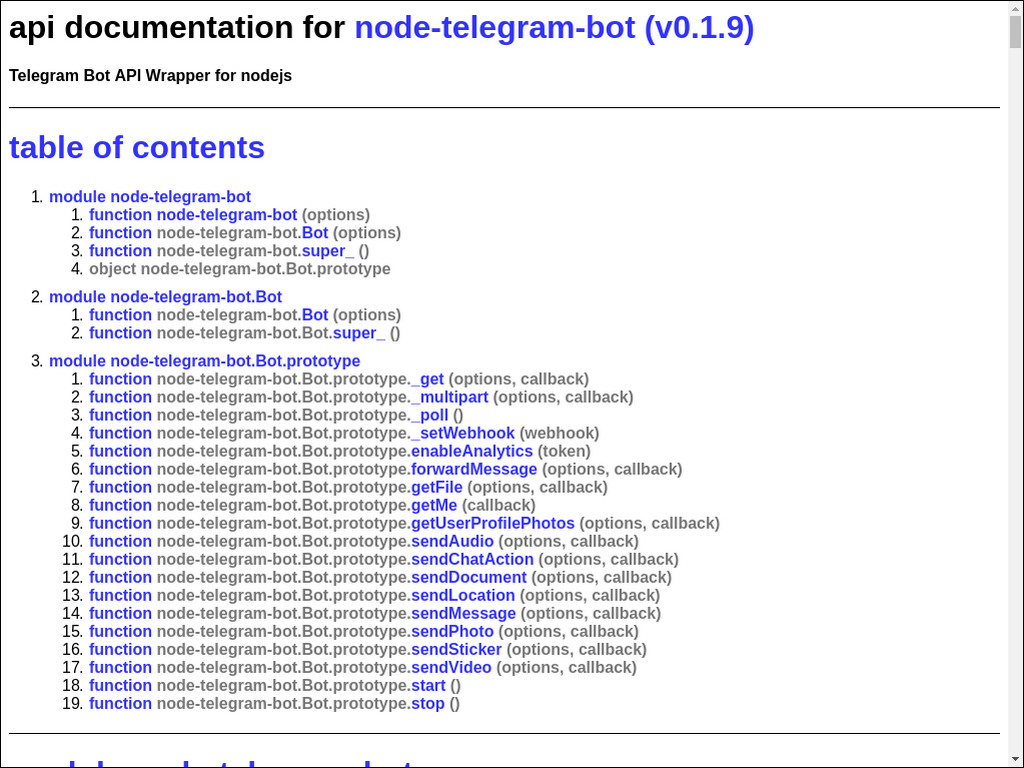This screenshot has height=768, width=1024.
Task: Jump to the _multipart function entry
Action: (x=361, y=397)
